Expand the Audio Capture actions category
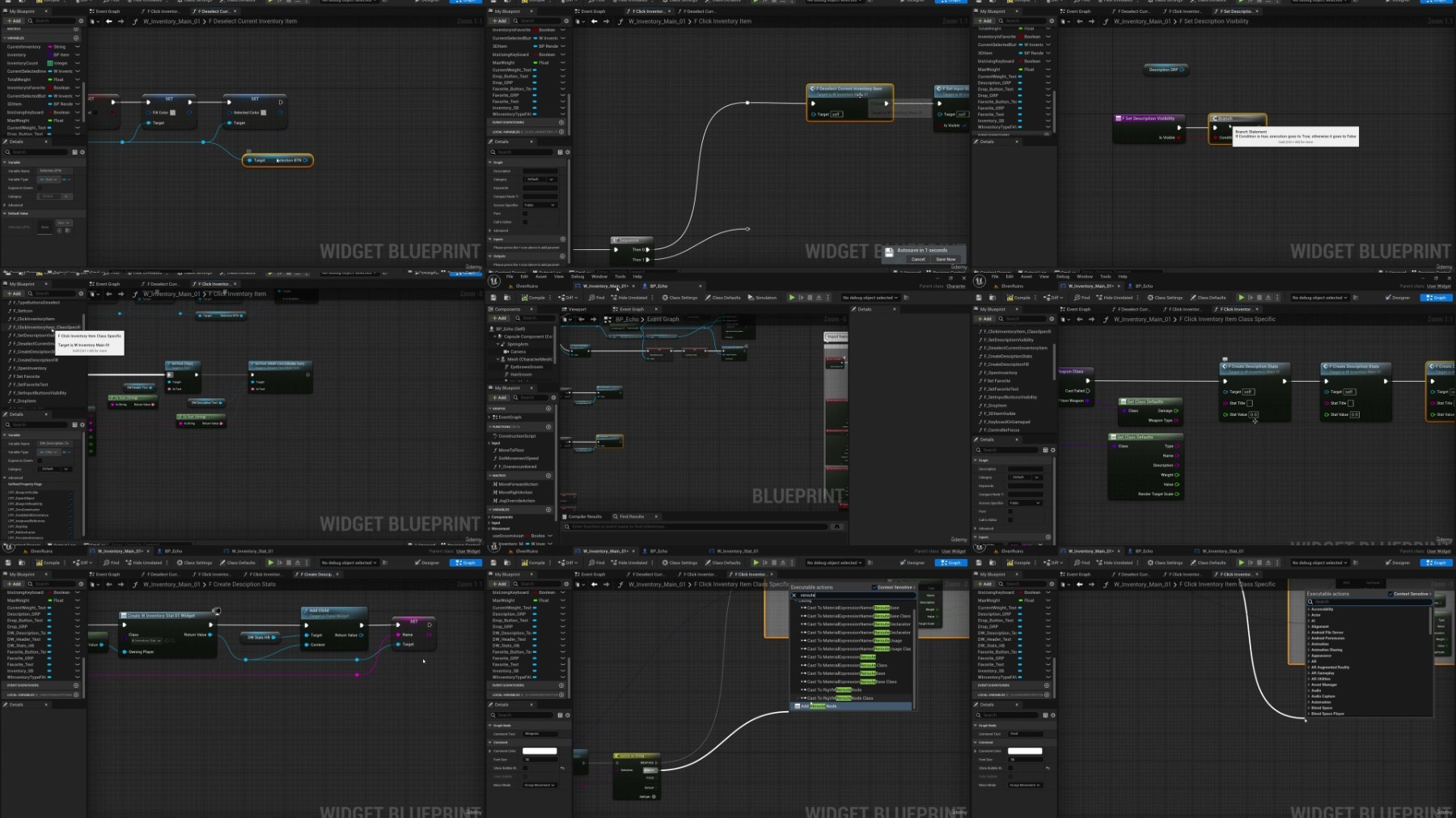 [x=1309, y=696]
